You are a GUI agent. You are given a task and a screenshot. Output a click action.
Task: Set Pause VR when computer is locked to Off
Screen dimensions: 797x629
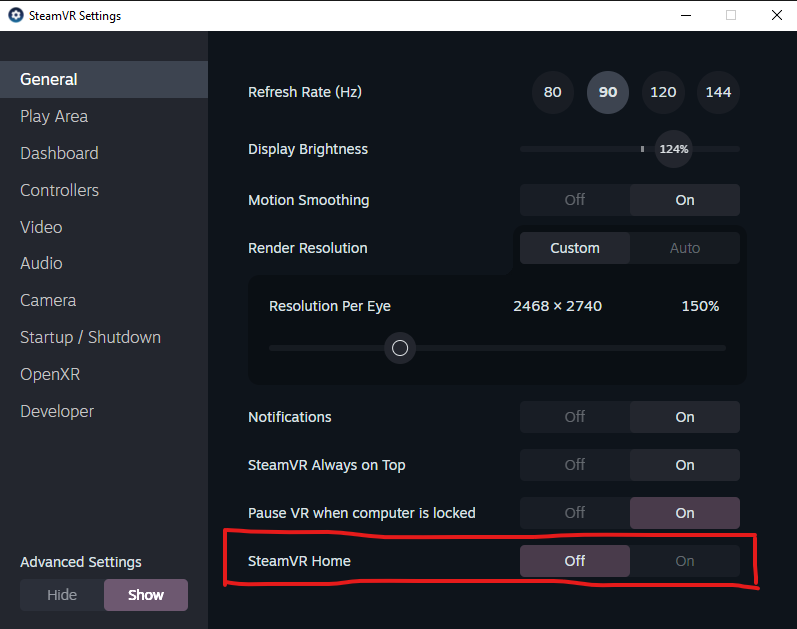(575, 513)
